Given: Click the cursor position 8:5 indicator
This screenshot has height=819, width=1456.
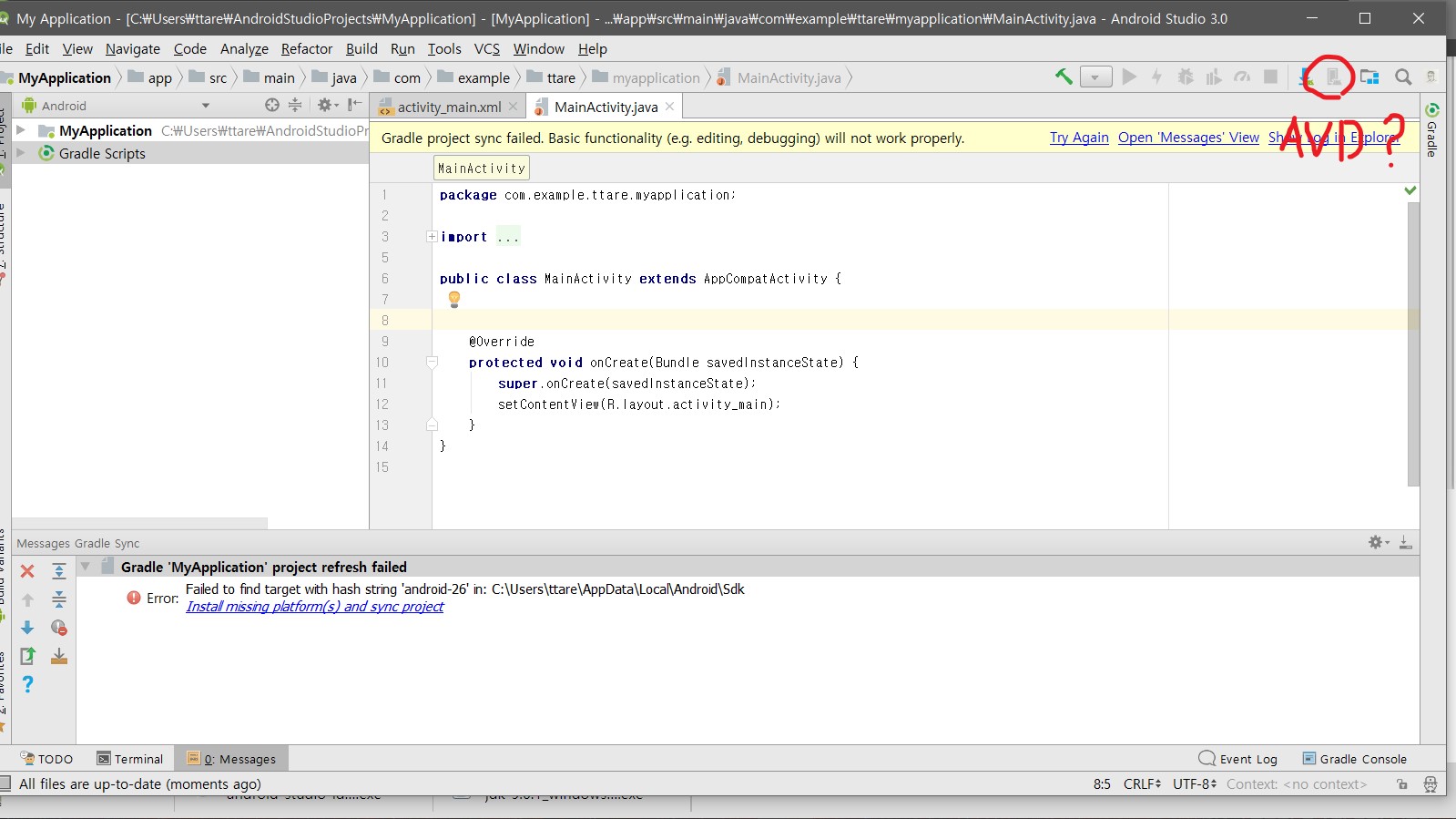Looking at the screenshot, I should pyautogui.click(x=1102, y=783).
